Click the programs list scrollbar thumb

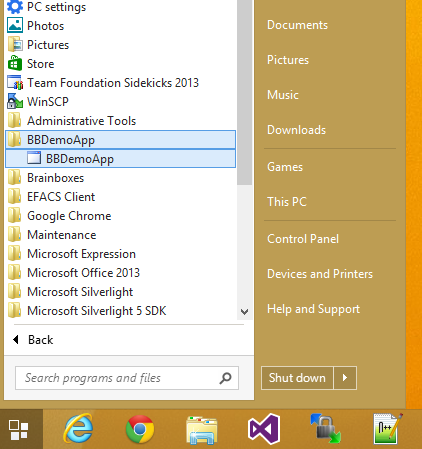244,92
